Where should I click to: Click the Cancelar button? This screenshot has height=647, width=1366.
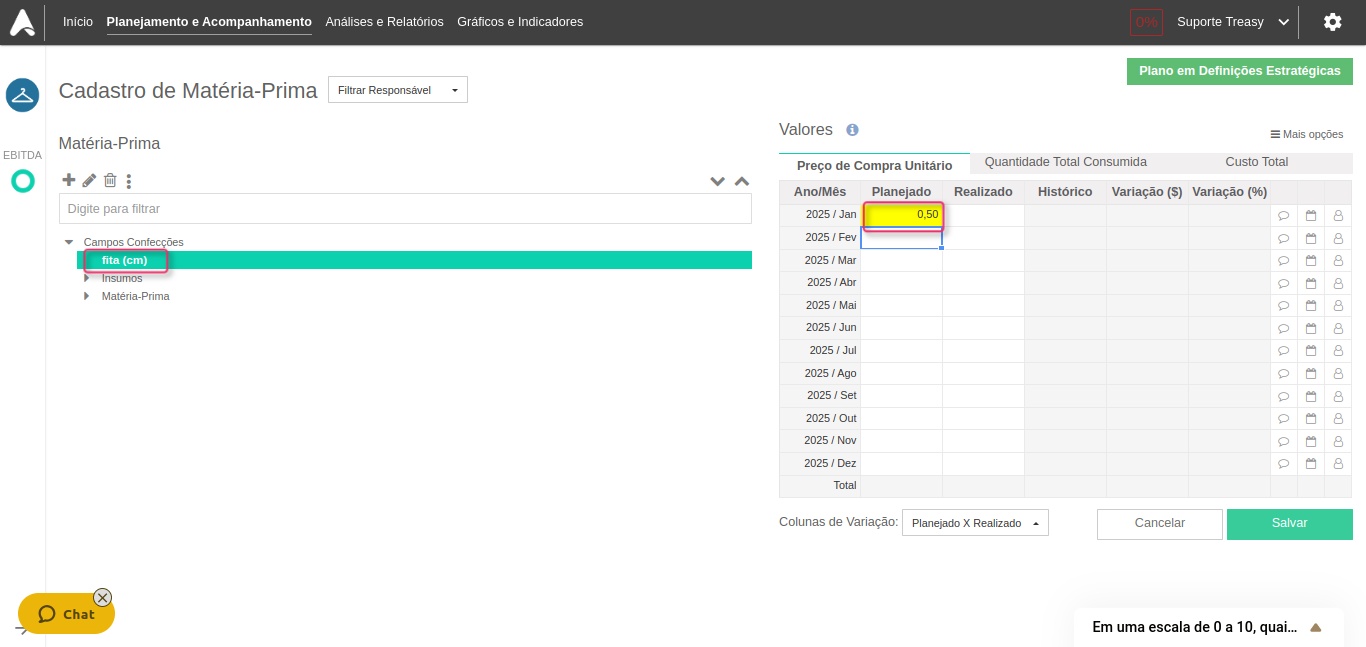pyautogui.click(x=1159, y=523)
